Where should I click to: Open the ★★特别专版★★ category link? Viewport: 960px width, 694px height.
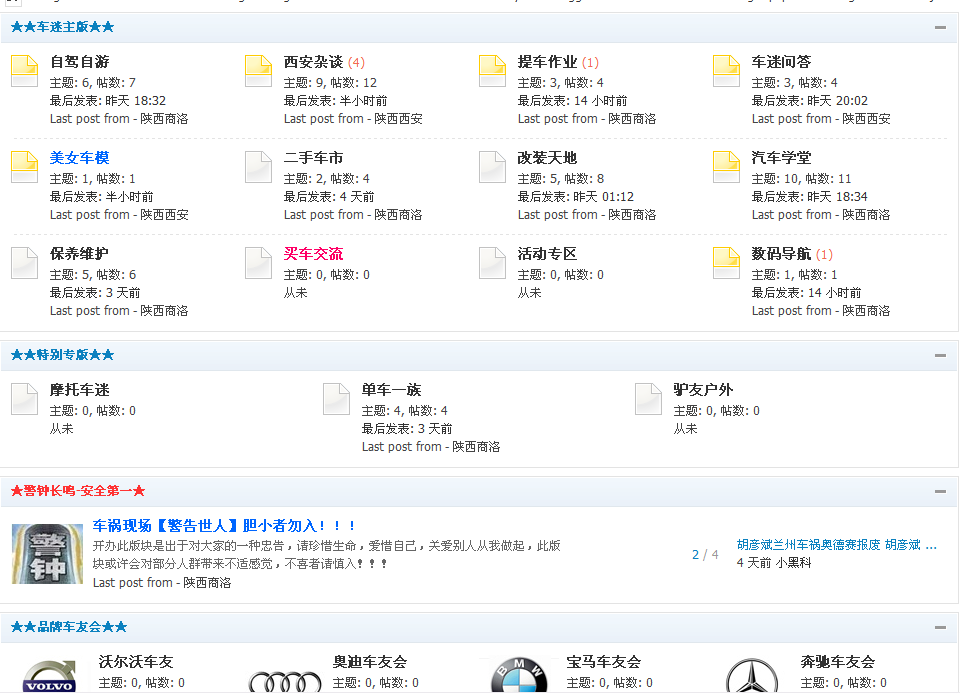tap(62, 355)
